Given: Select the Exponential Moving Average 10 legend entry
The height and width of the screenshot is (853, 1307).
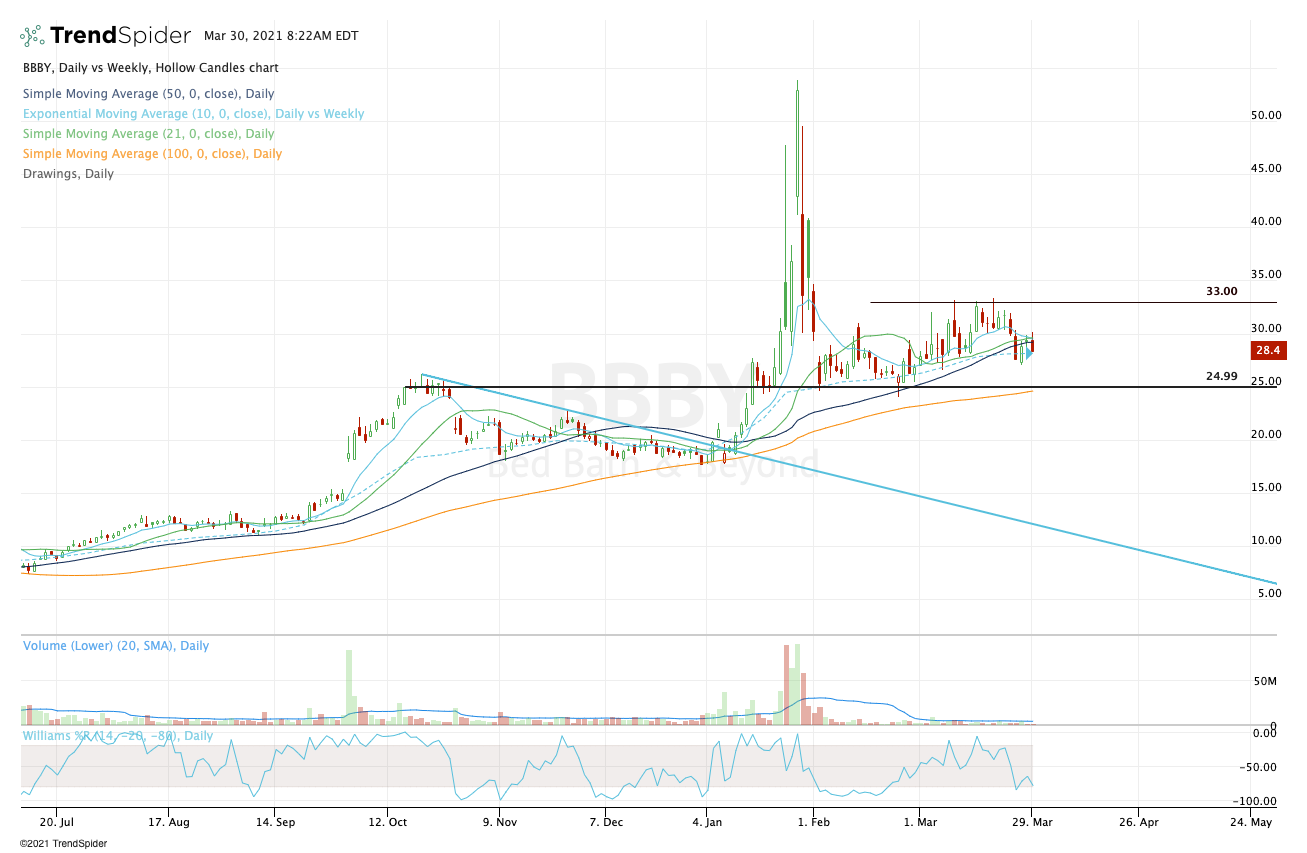Looking at the screenshot, I should 194,114.
